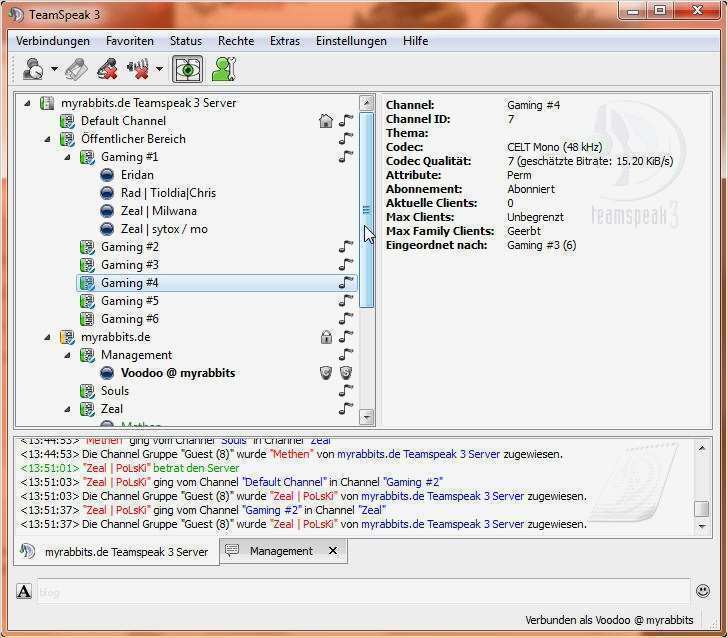Click the music note icon on Gaming #6
Screen dimensions: 728x638
346,319
